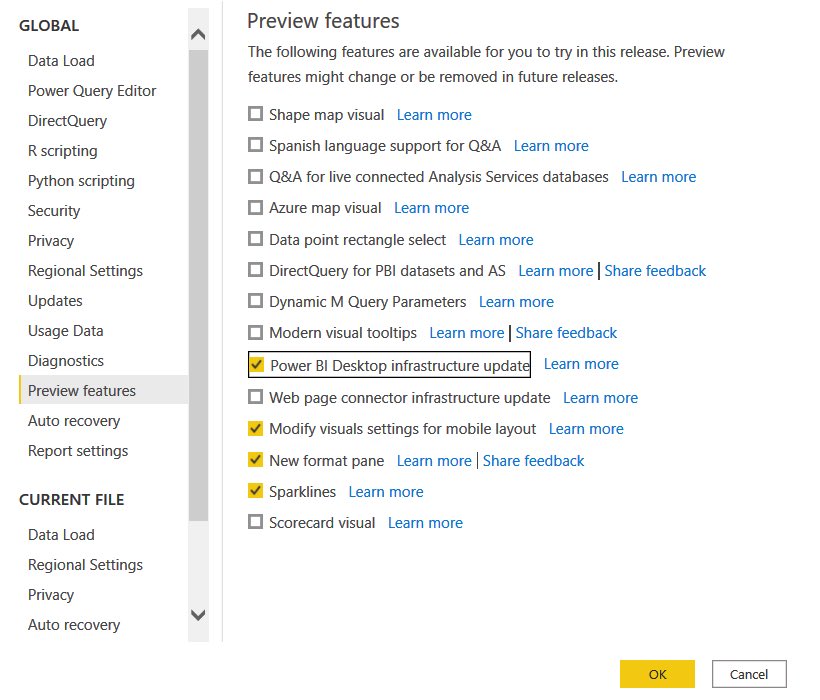Open Report settings under Global
Screen dimensions: 820x700
(78, 451)
